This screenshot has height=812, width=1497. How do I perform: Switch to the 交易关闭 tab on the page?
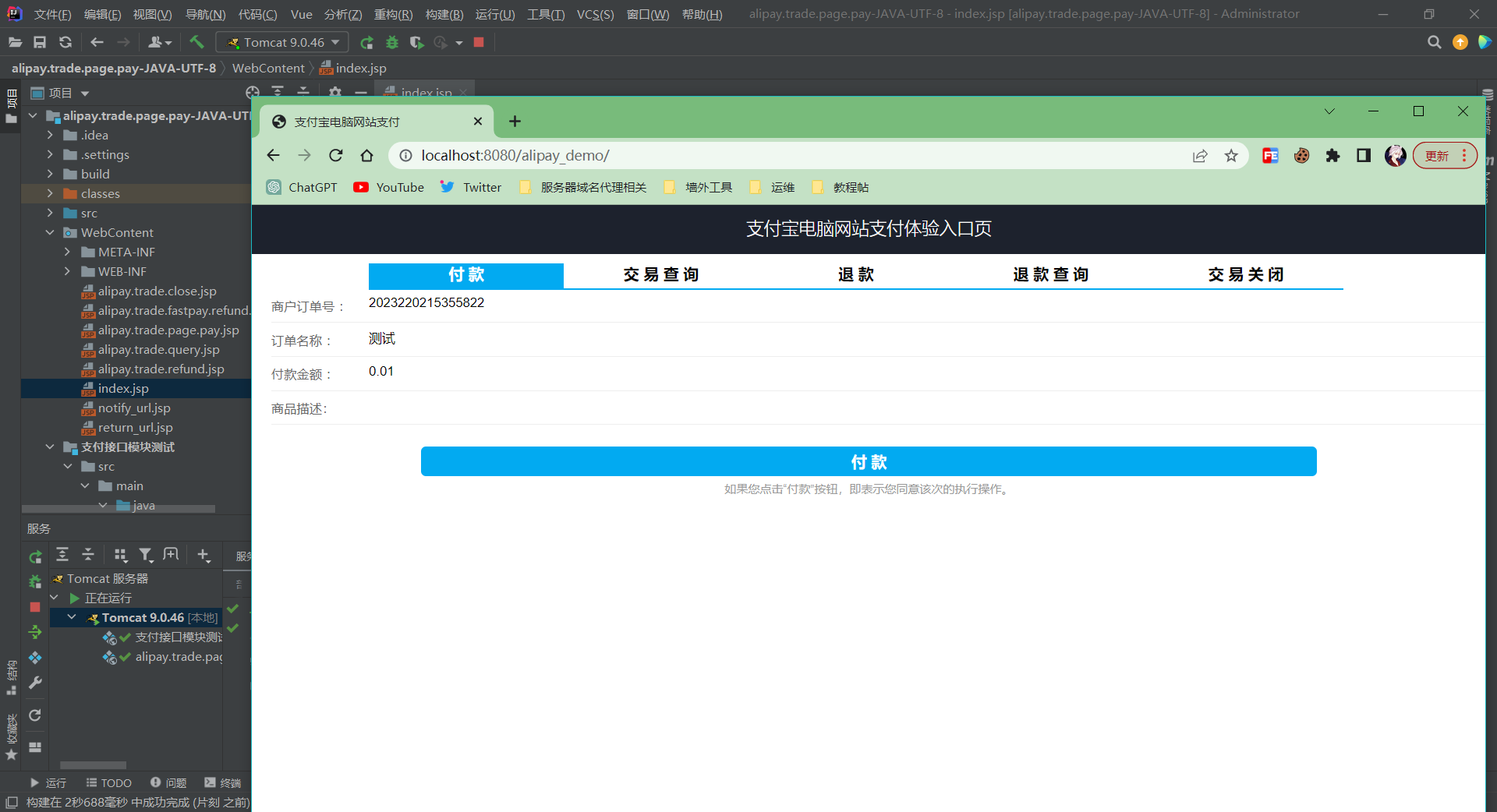1246,275
